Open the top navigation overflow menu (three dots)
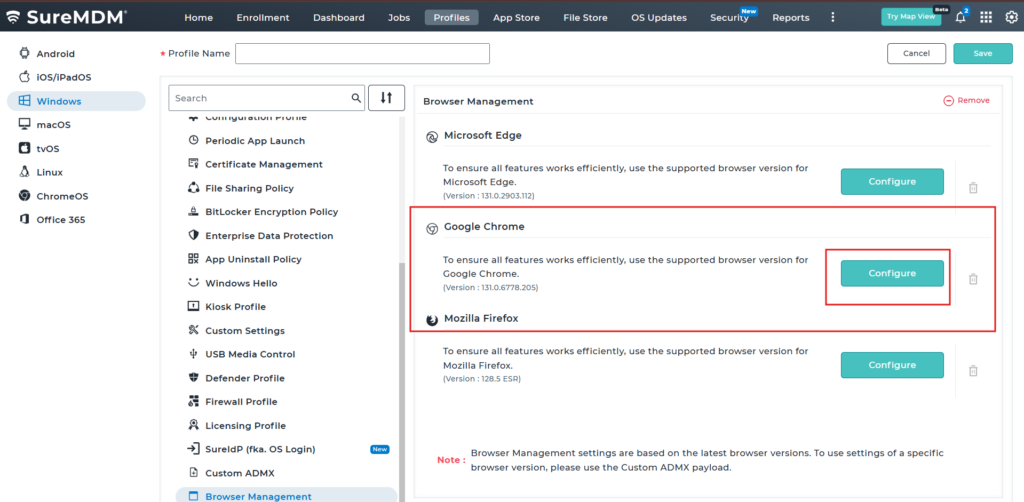Image resolution: width=1024 pixels, height=502 pixels. pos(833,17)
